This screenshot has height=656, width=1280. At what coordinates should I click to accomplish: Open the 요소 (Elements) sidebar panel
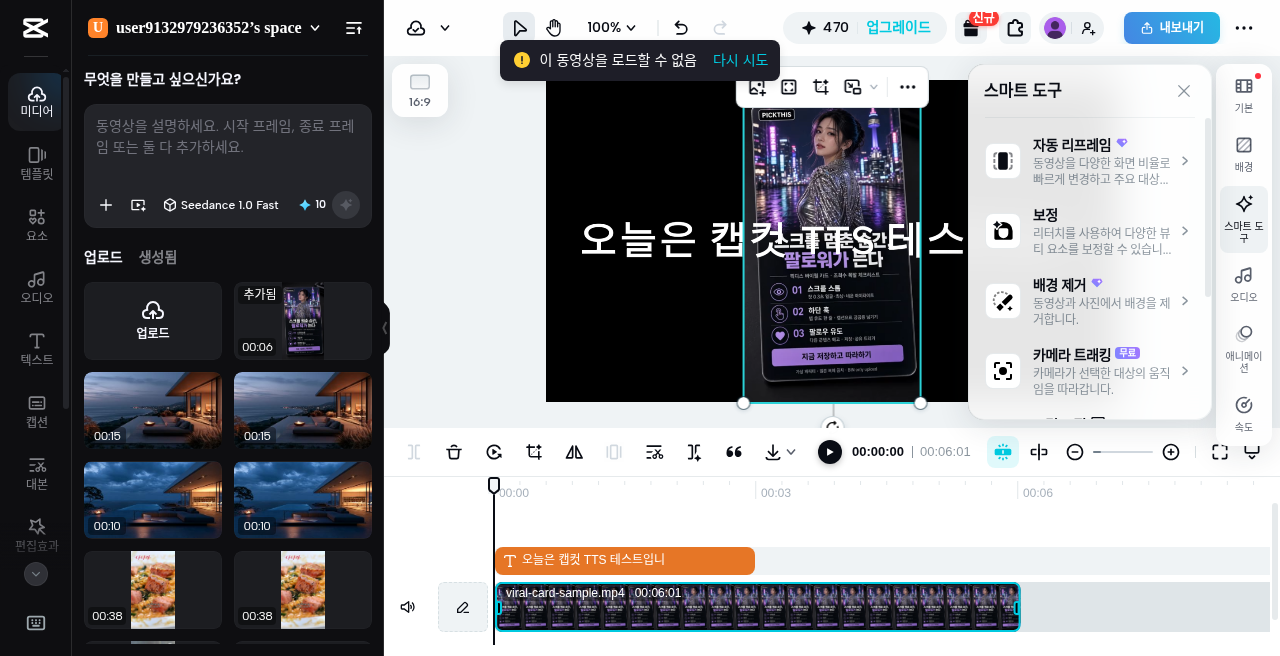(x=35, y=226)
